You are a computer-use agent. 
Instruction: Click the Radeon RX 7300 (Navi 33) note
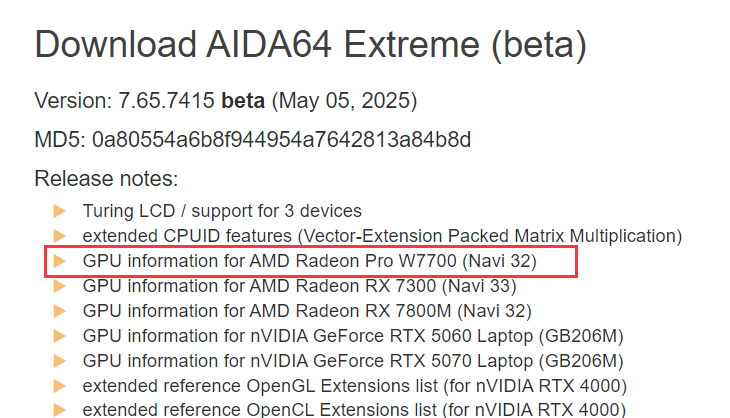(299, 286)
